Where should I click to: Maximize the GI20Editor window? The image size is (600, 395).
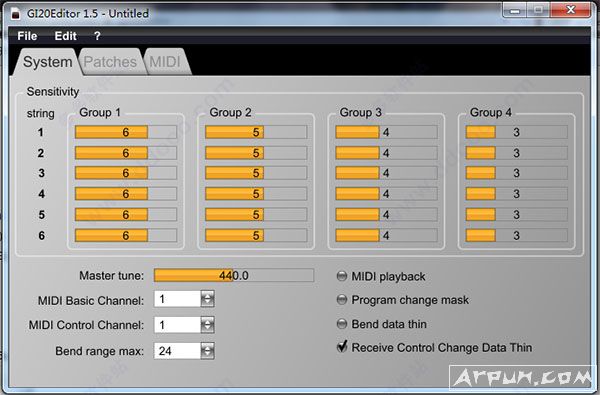[538, 10]
